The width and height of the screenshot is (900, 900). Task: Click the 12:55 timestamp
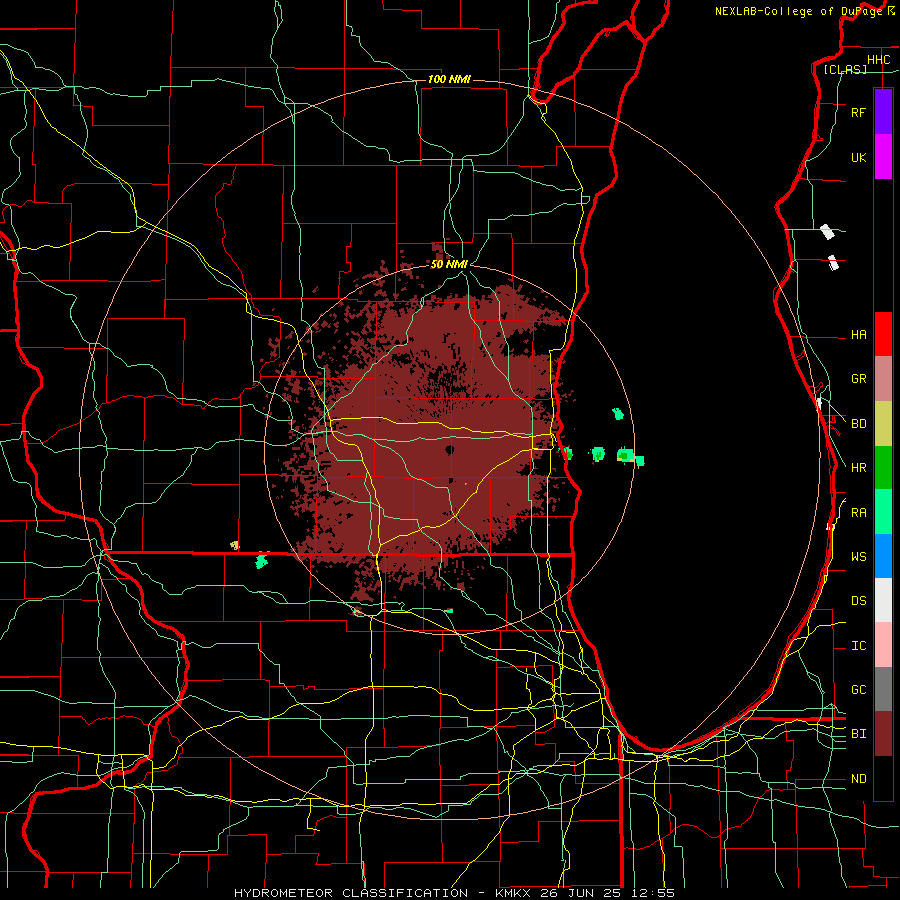[x=654, y=893]
